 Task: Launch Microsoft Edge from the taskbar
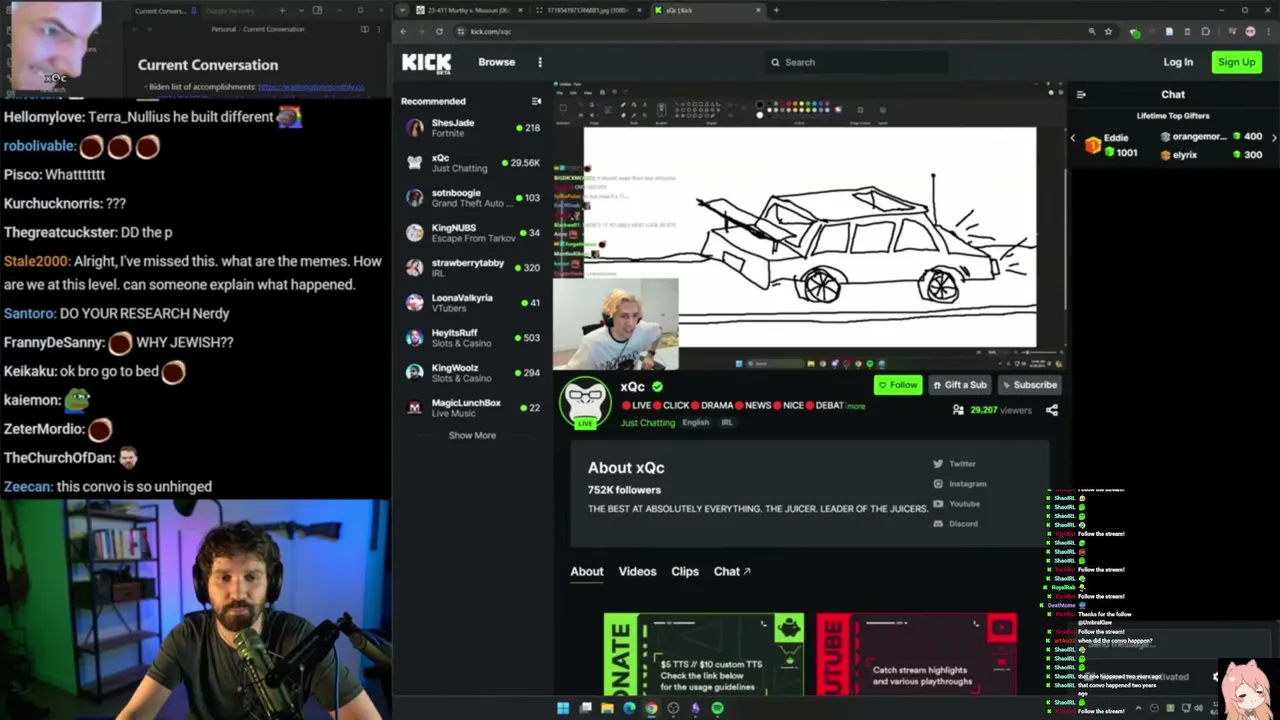629,708
